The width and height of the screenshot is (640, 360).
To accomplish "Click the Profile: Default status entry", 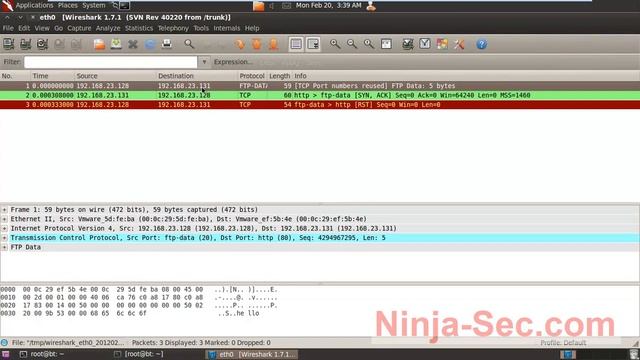I will pyautogui.click(x=563, y=343).
